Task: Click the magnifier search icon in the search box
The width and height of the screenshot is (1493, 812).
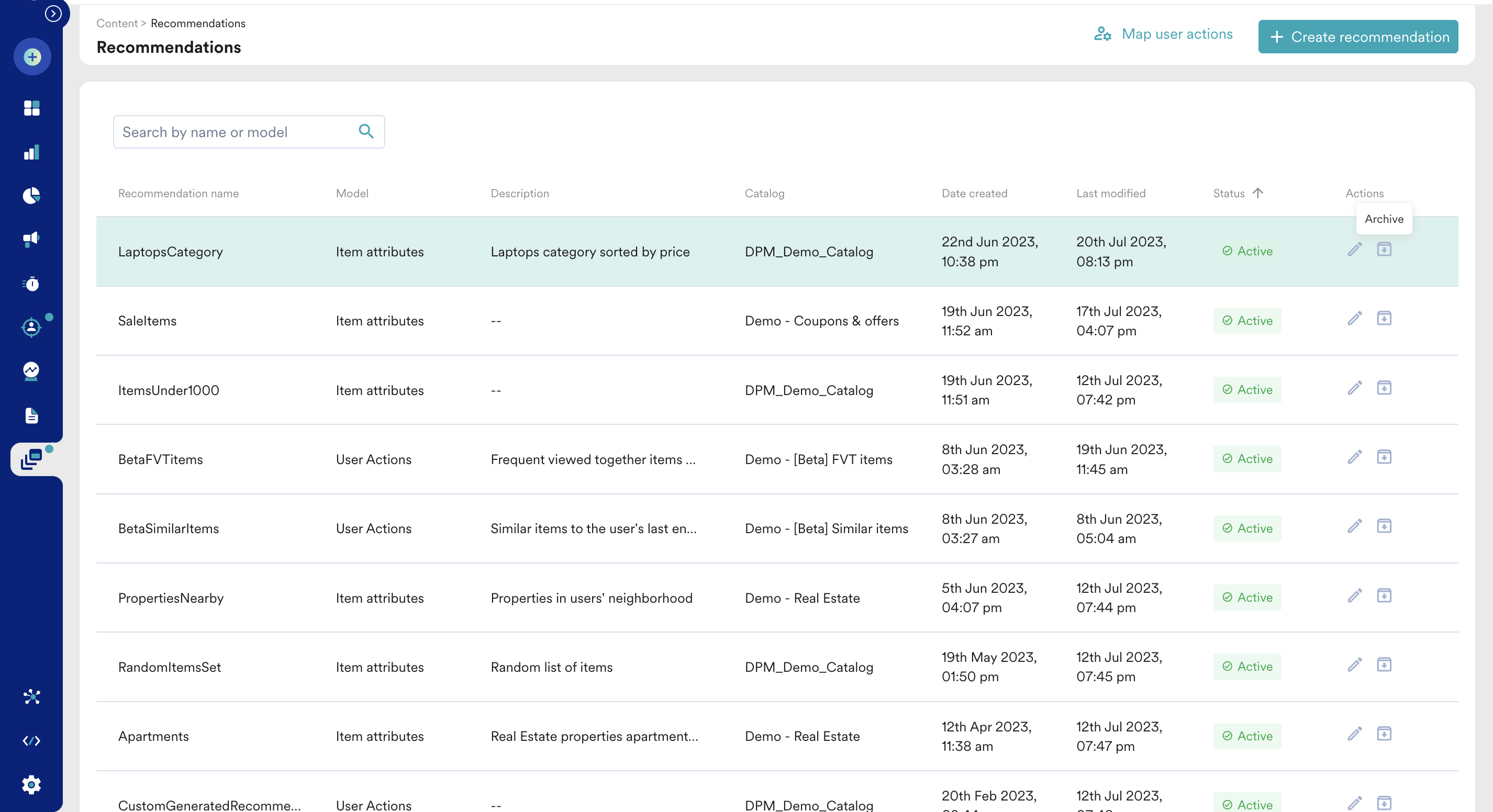Action: pyautogui.click(x=366, y=131)
